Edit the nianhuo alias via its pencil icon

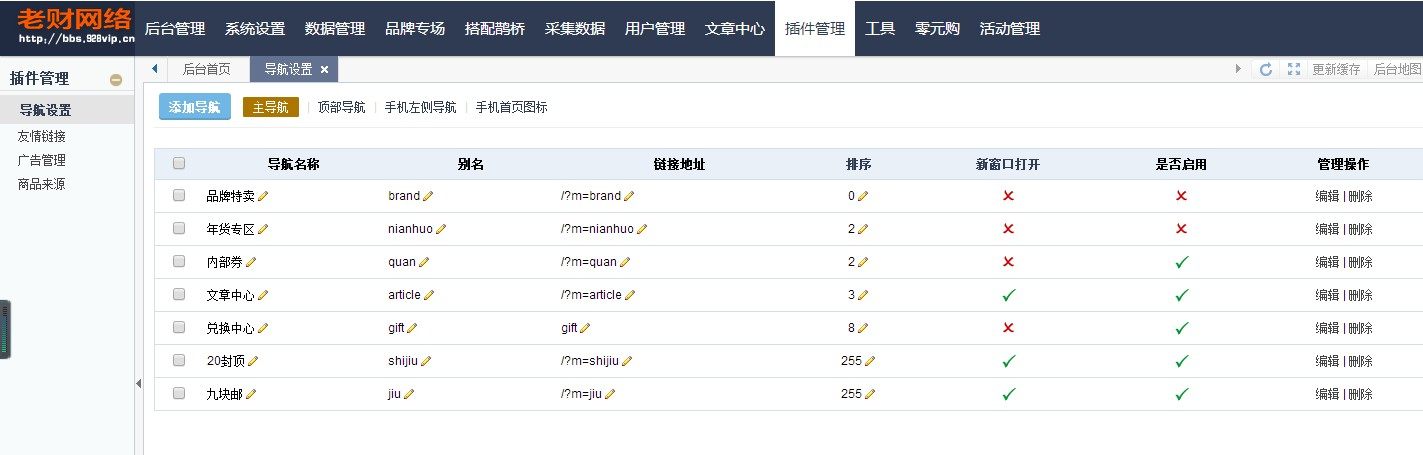441,229
